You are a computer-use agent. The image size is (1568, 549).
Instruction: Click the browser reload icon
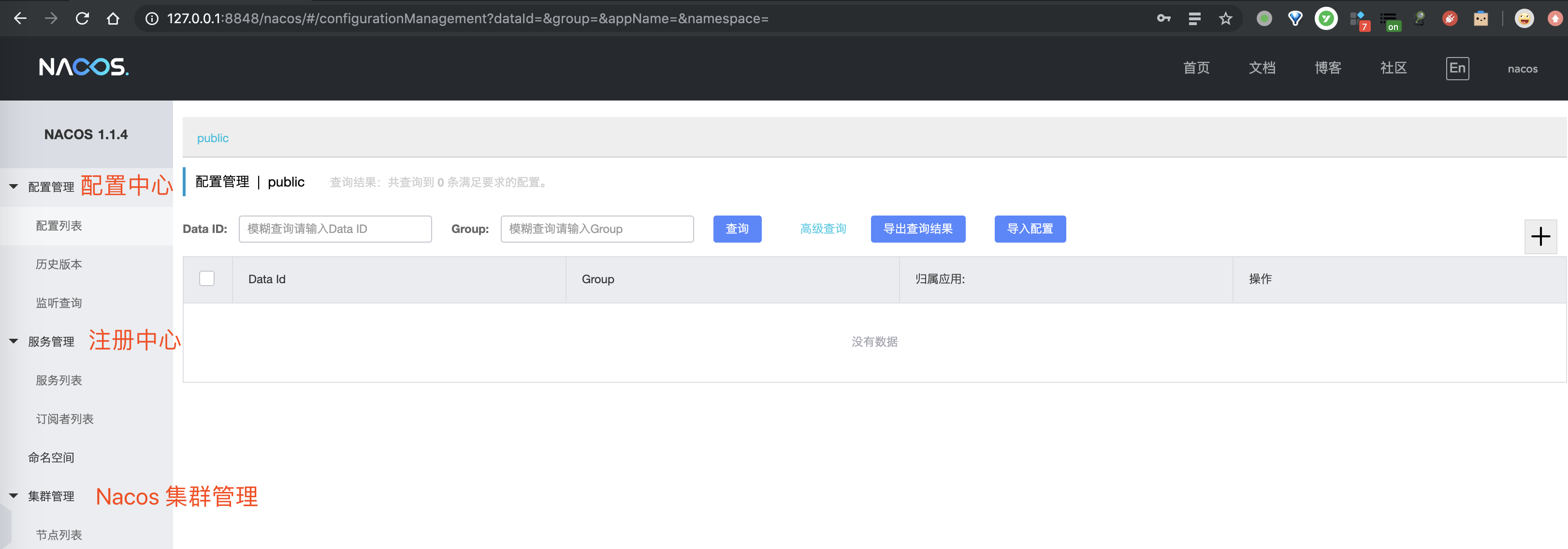(82, 18)
